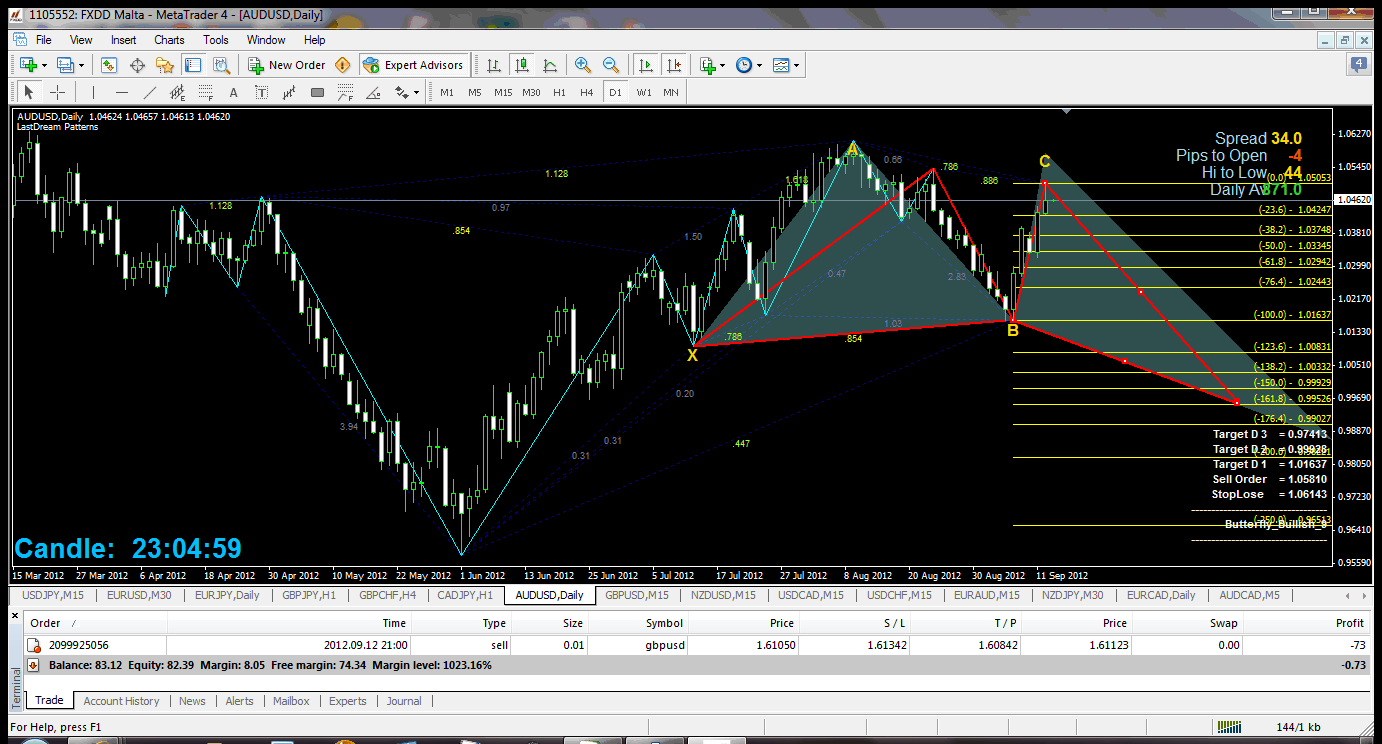Select the Fibonacci Retracement tool
This screenshot has height=744, width=1382.
206,92
